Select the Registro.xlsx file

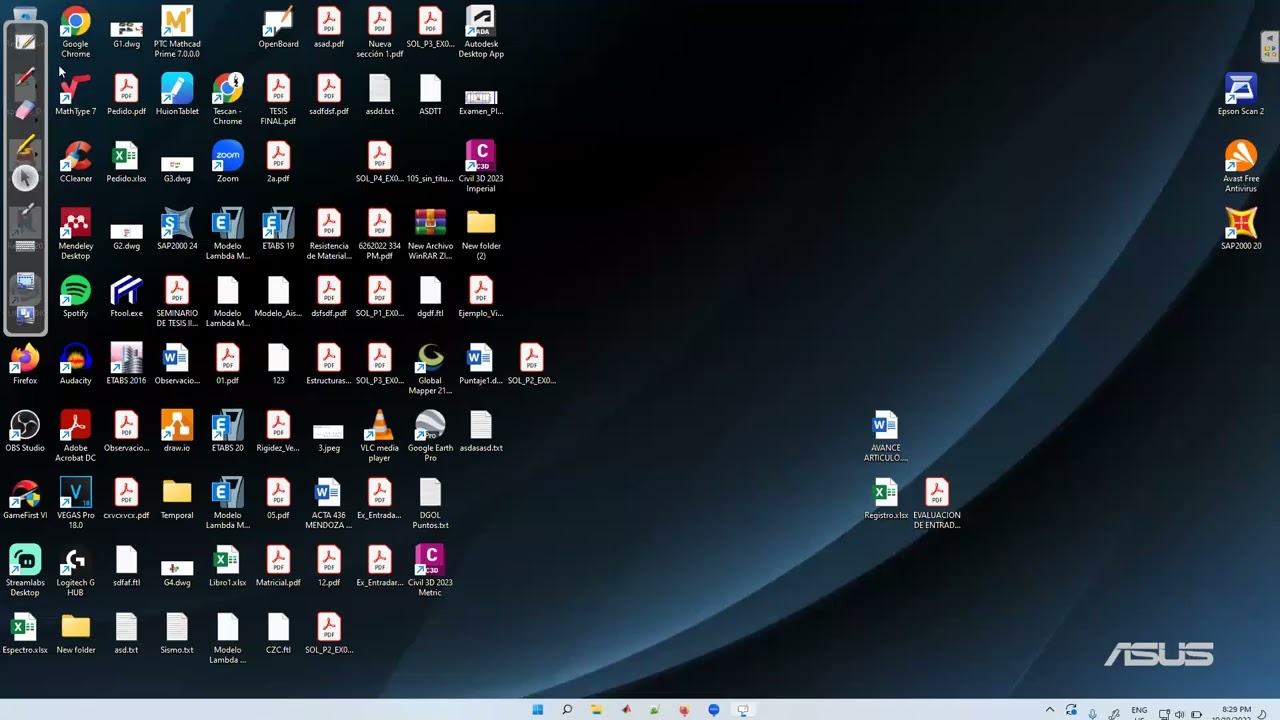click(x=885, y=498)
